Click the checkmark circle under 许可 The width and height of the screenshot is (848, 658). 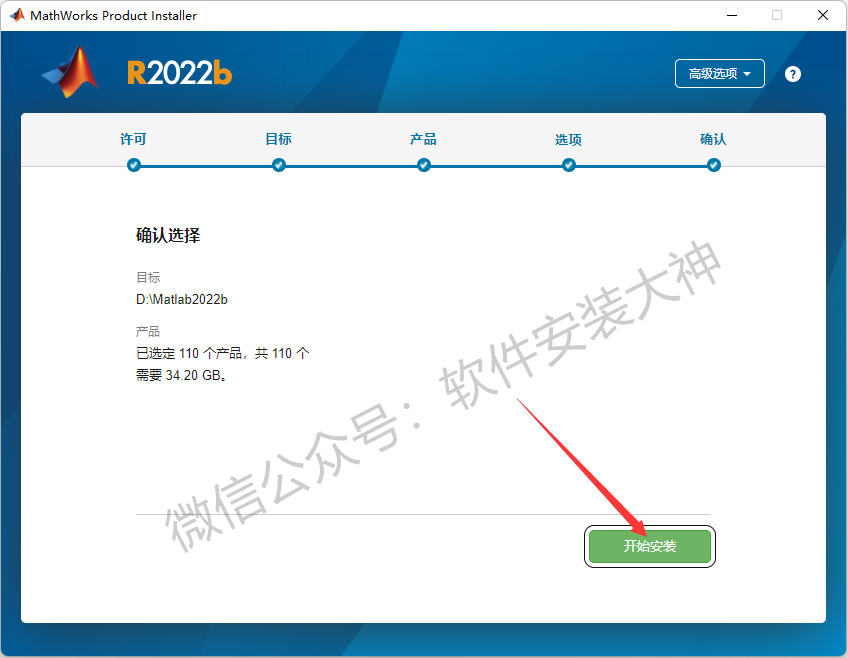point(134,165)
